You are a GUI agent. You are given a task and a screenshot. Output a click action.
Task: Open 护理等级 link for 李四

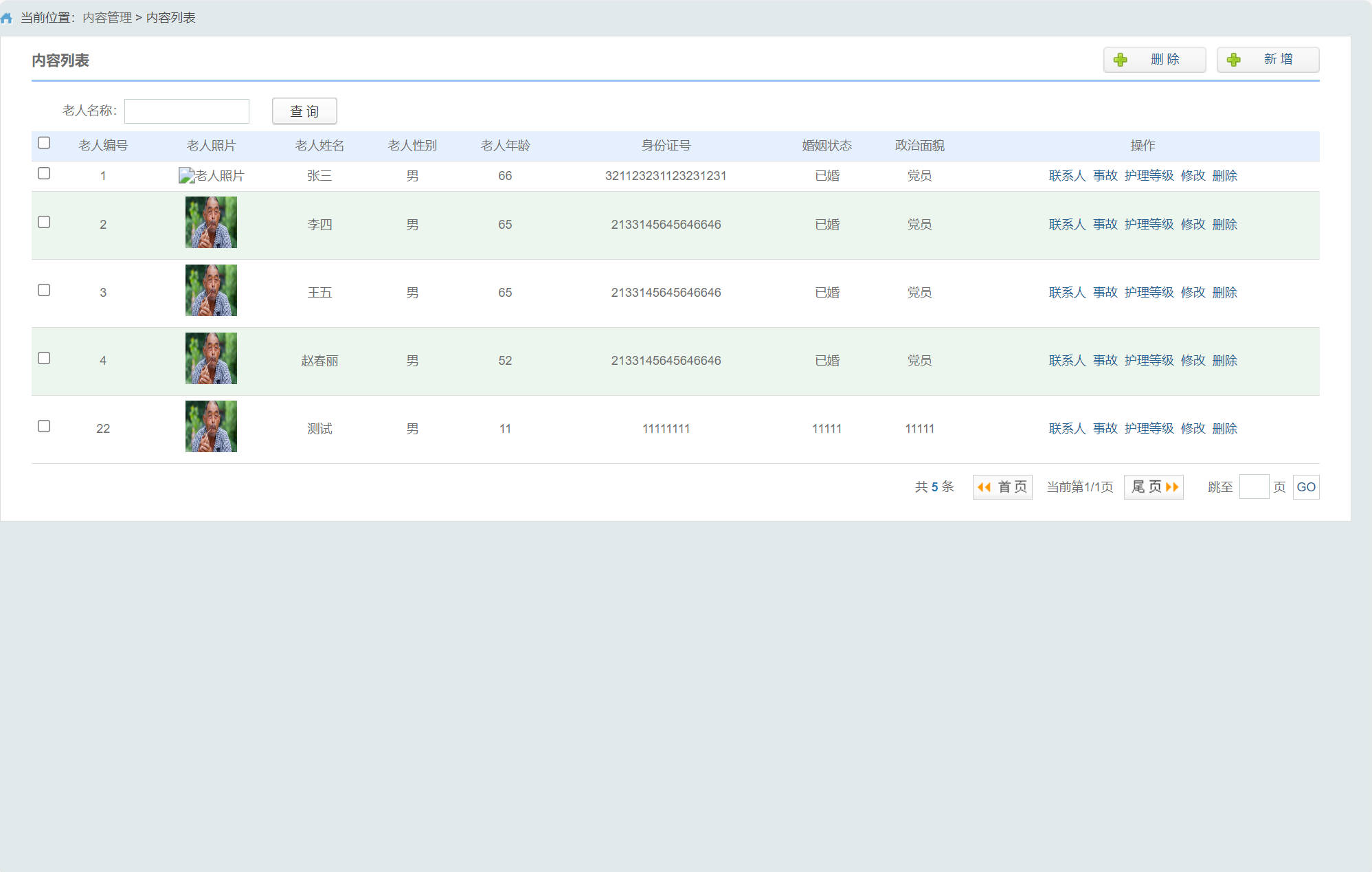[1149, 225]
